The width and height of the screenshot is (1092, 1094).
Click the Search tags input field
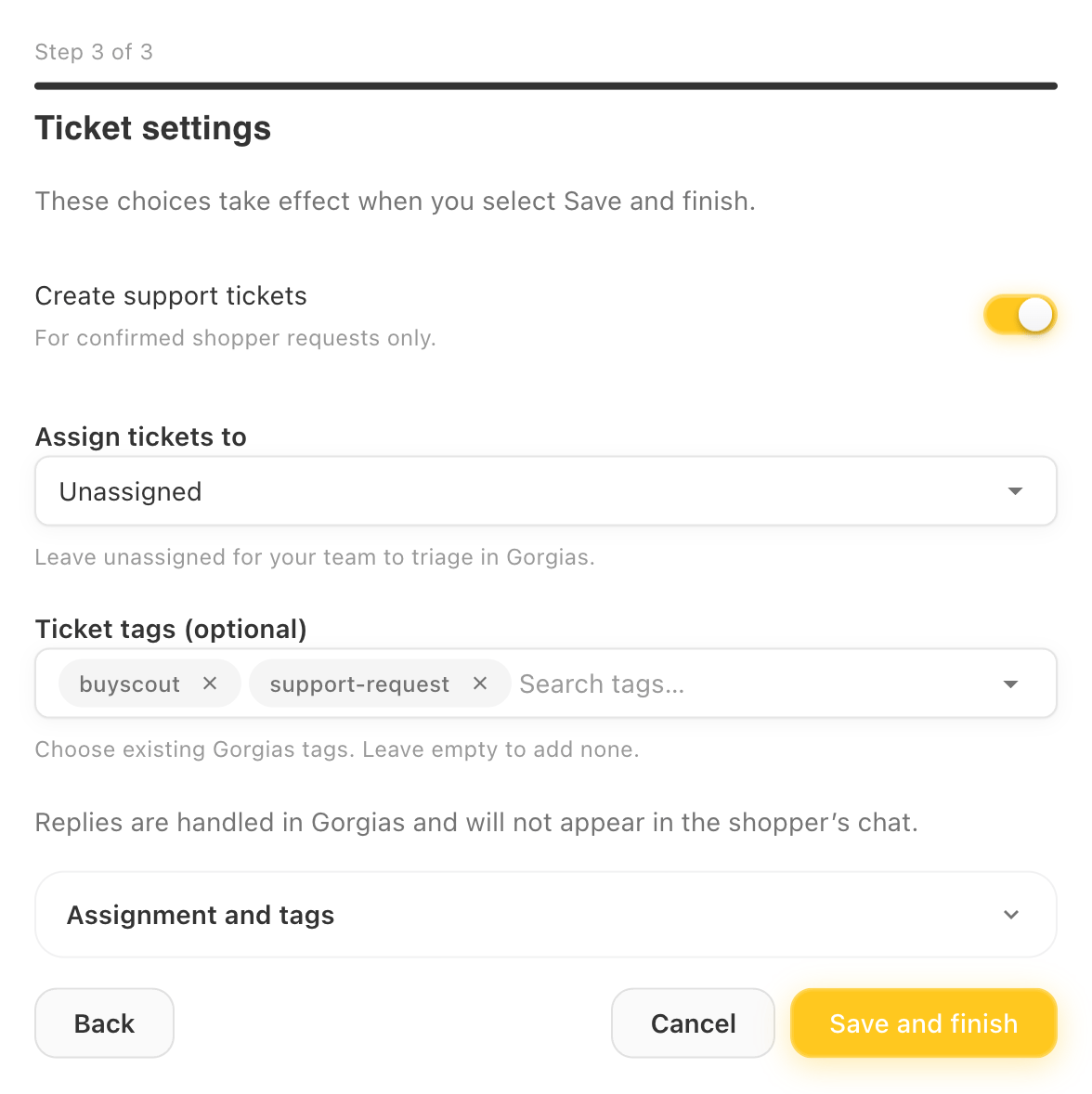point(754,684)
